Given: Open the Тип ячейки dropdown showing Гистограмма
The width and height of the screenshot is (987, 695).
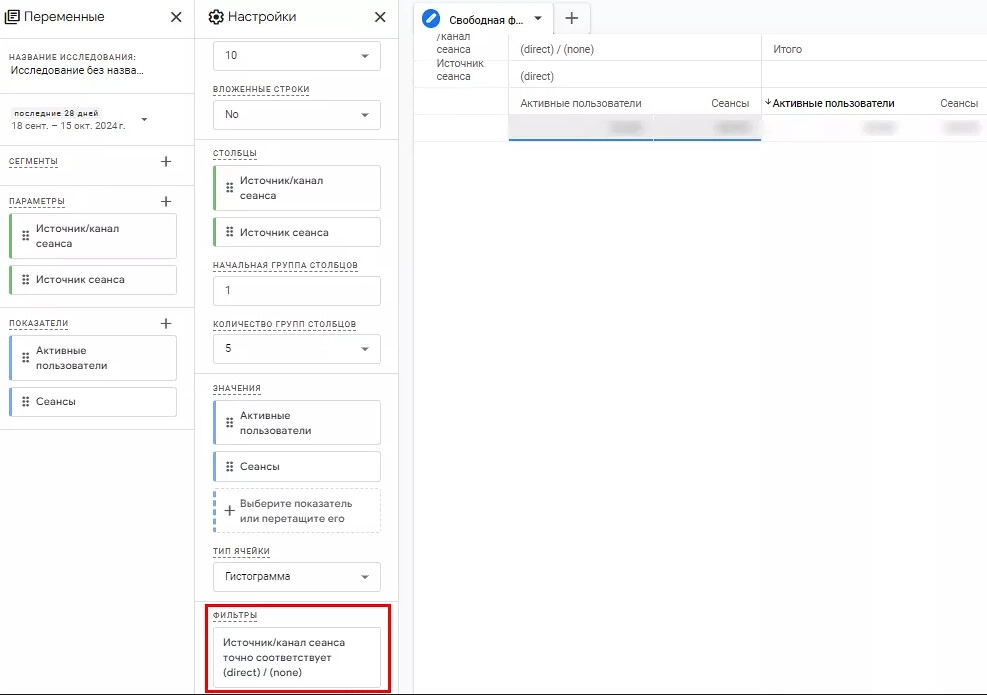Looking at the screenshot, I should 296,576.
